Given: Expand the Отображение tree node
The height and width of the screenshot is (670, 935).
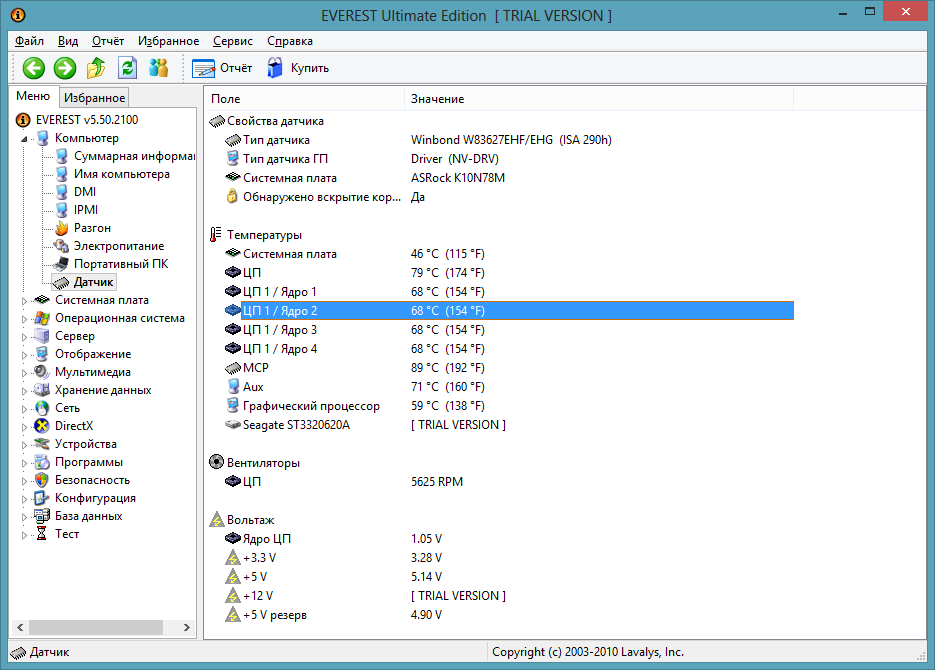Looking at the screenshot, I should coord(24,355).
